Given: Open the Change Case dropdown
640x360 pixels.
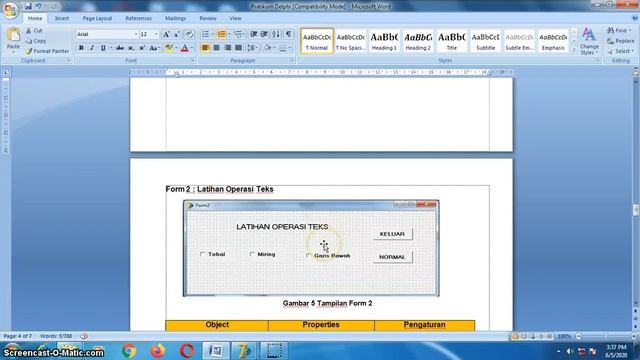Looking at the screenshot, I should pos(154,48).
